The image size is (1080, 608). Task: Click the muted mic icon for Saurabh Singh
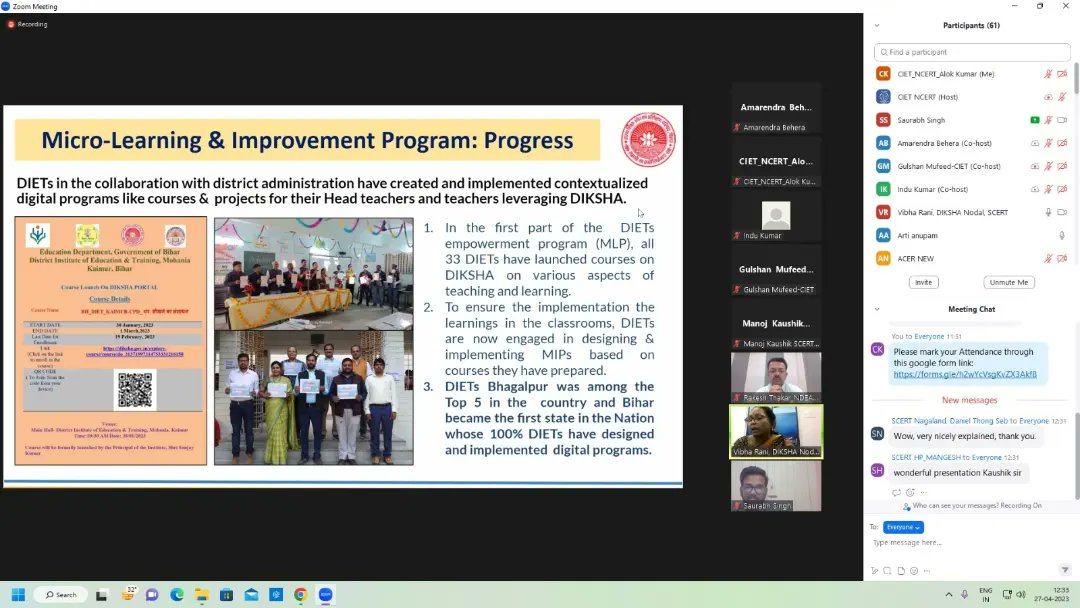coord(1048,120)
